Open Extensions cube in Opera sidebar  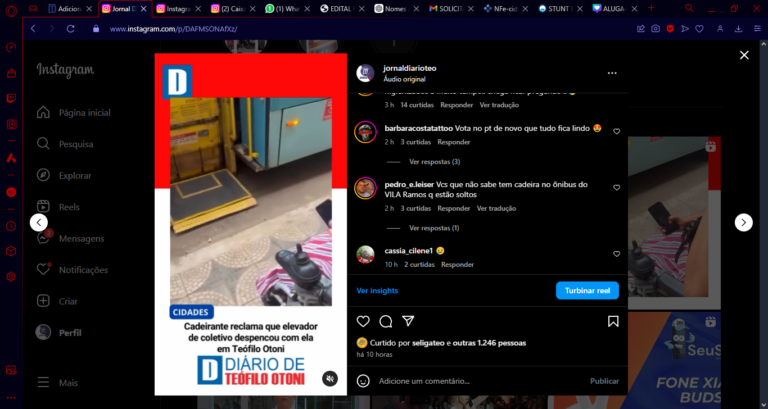pyautogui.click(x=11, y=251)
